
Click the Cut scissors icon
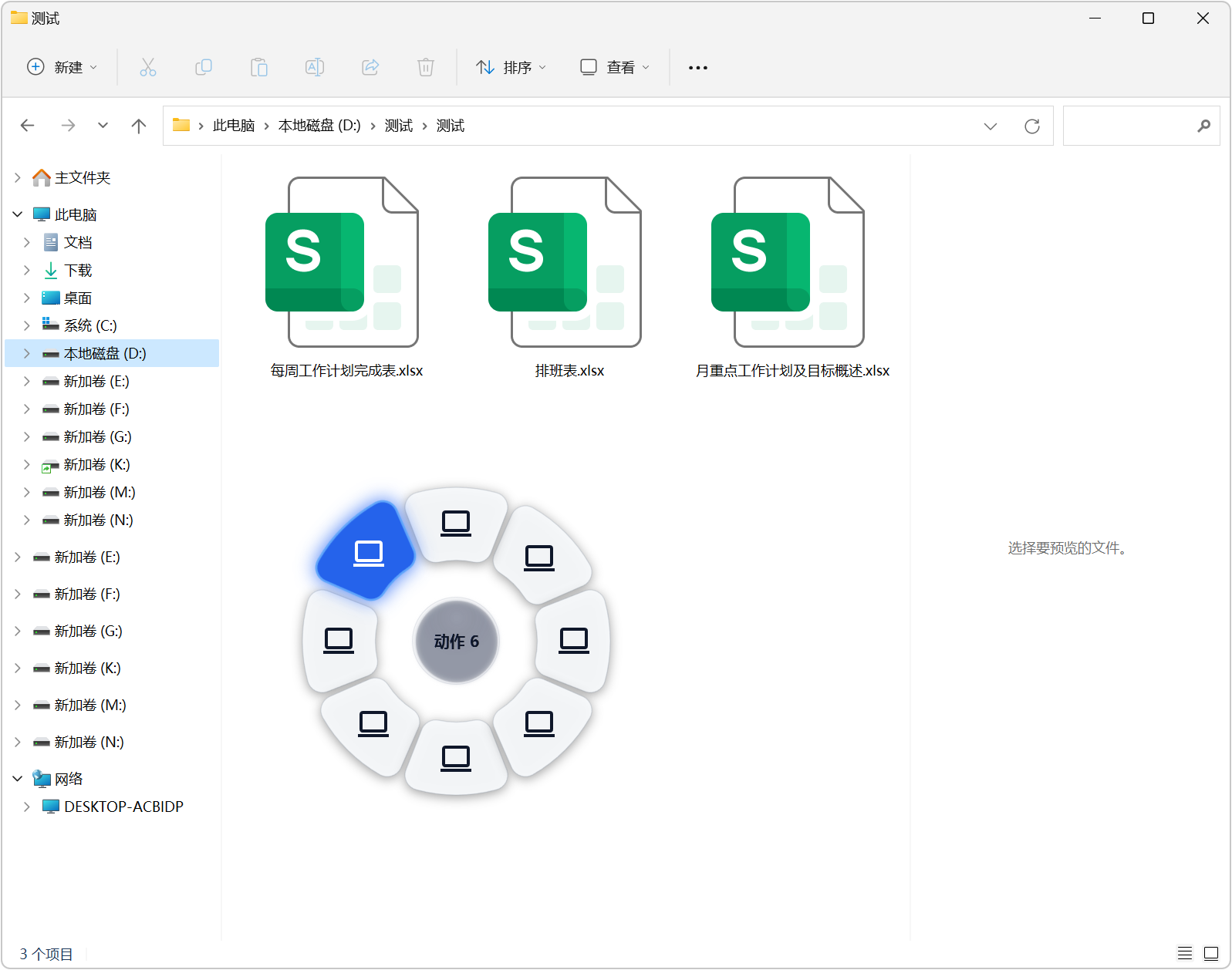click(147, 67)
